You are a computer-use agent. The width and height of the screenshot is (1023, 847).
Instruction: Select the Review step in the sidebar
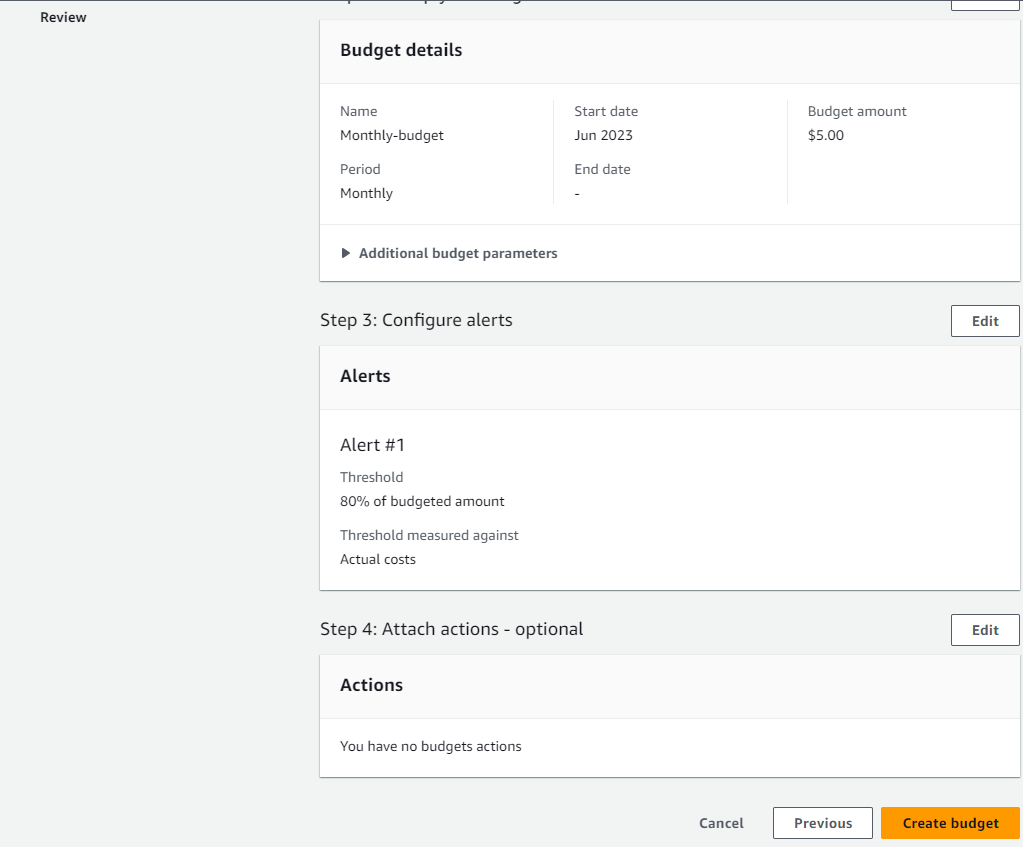(63, 17)
